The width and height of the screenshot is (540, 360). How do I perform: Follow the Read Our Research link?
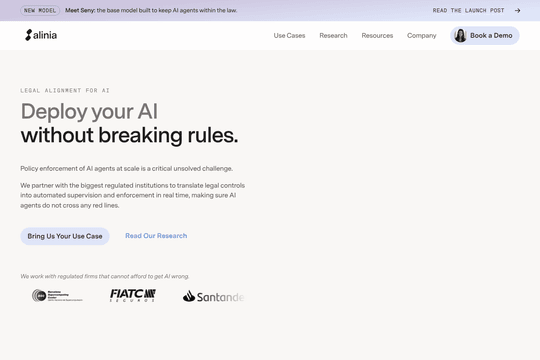[156, 236]
